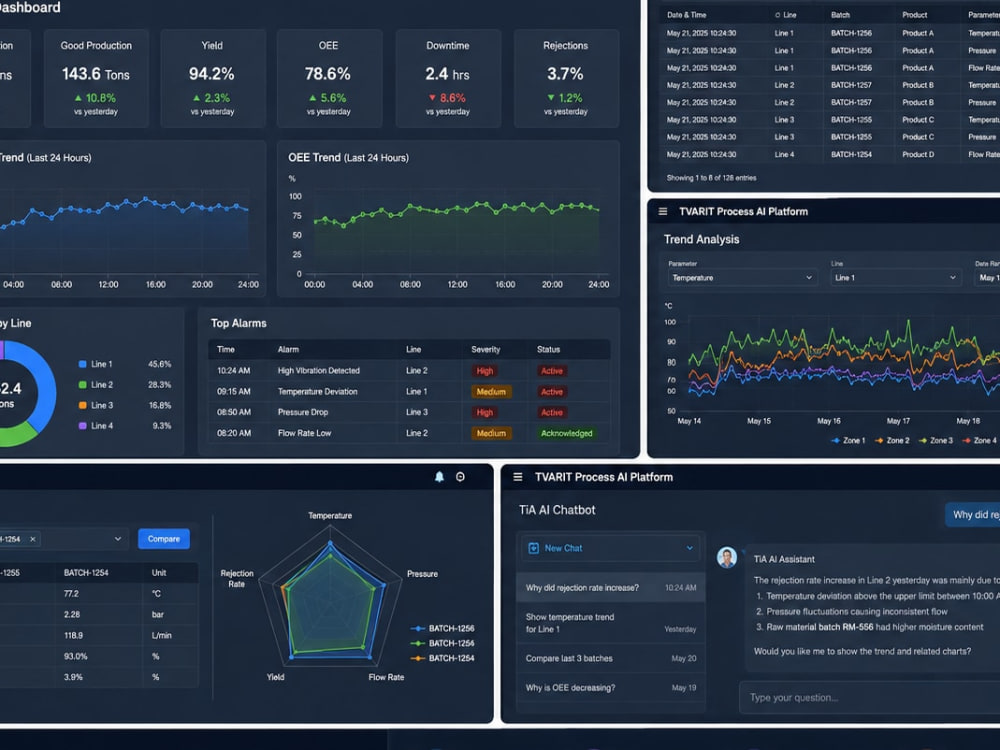Click the Severity column header
This screenshot has height=750, width=1000.
click(x=485, y=349)
